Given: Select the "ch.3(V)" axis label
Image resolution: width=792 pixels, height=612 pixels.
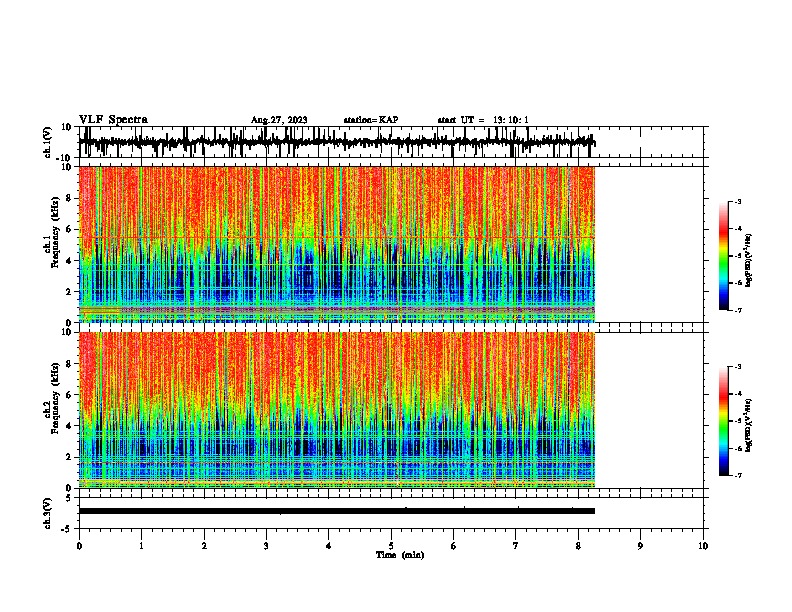Looking at the screenshot, I should click(48, 513).
